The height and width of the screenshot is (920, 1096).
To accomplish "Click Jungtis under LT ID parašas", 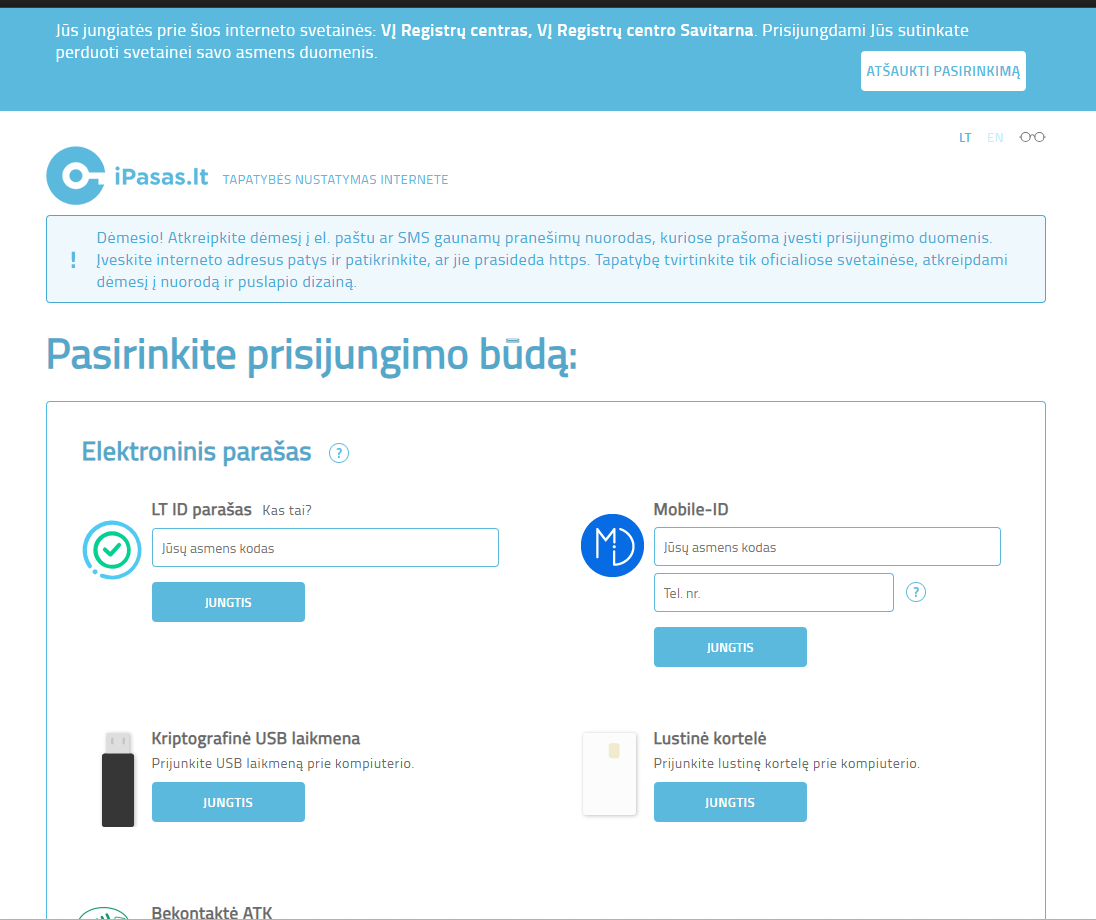I will coord(228,602).
